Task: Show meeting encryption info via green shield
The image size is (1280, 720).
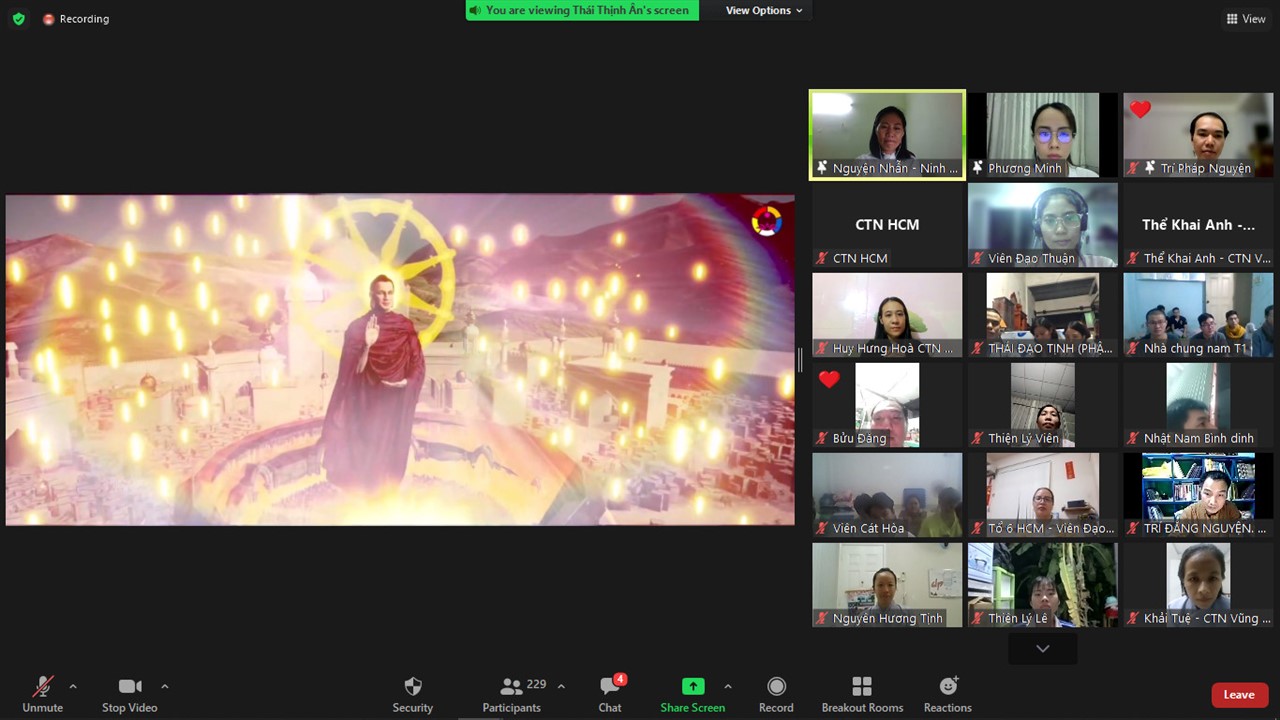Action: tap(18, 19)
